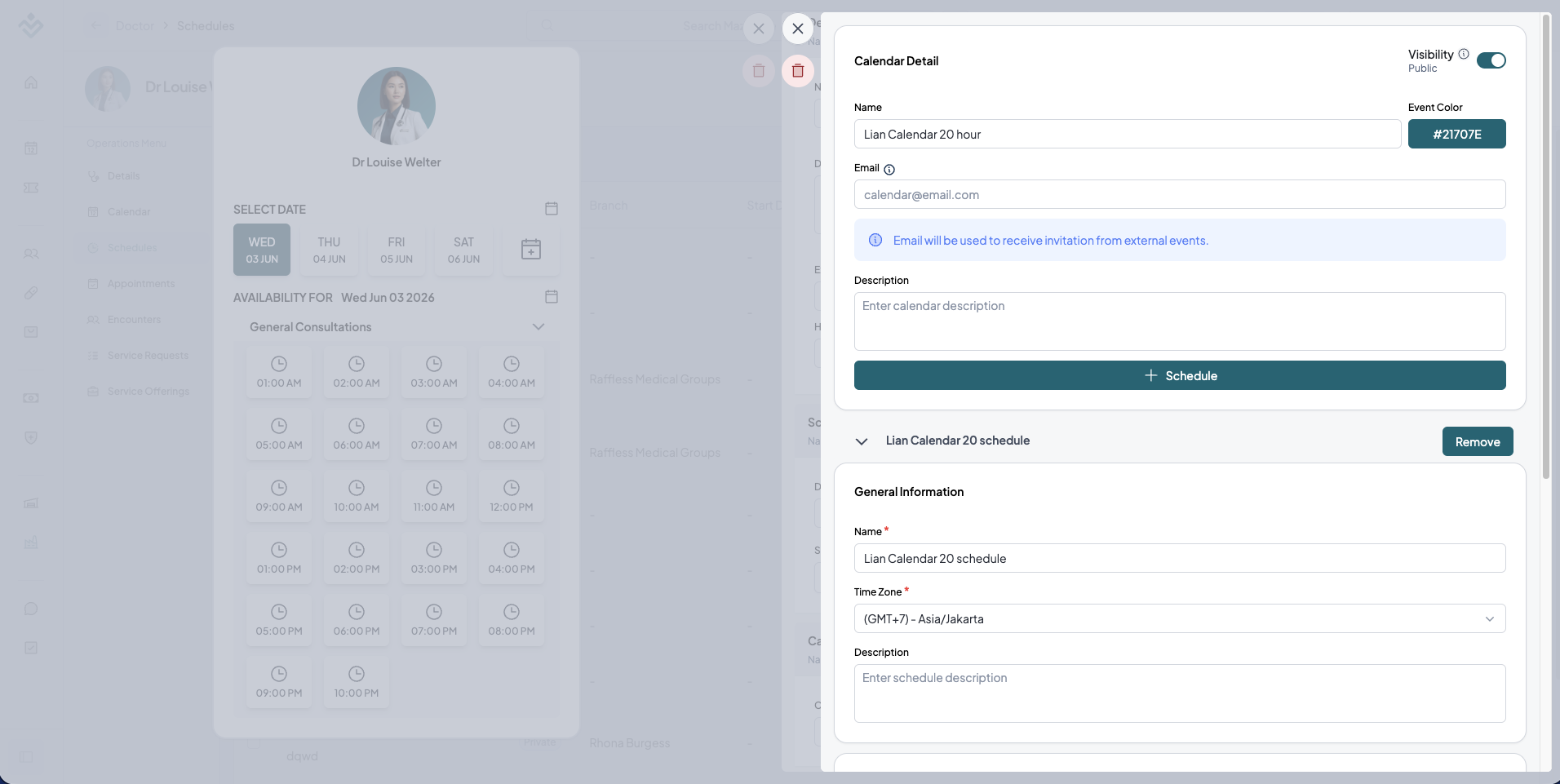Click the app logo icon
The height and width of the screenshot is (784, 1560).
coord(30,25)
